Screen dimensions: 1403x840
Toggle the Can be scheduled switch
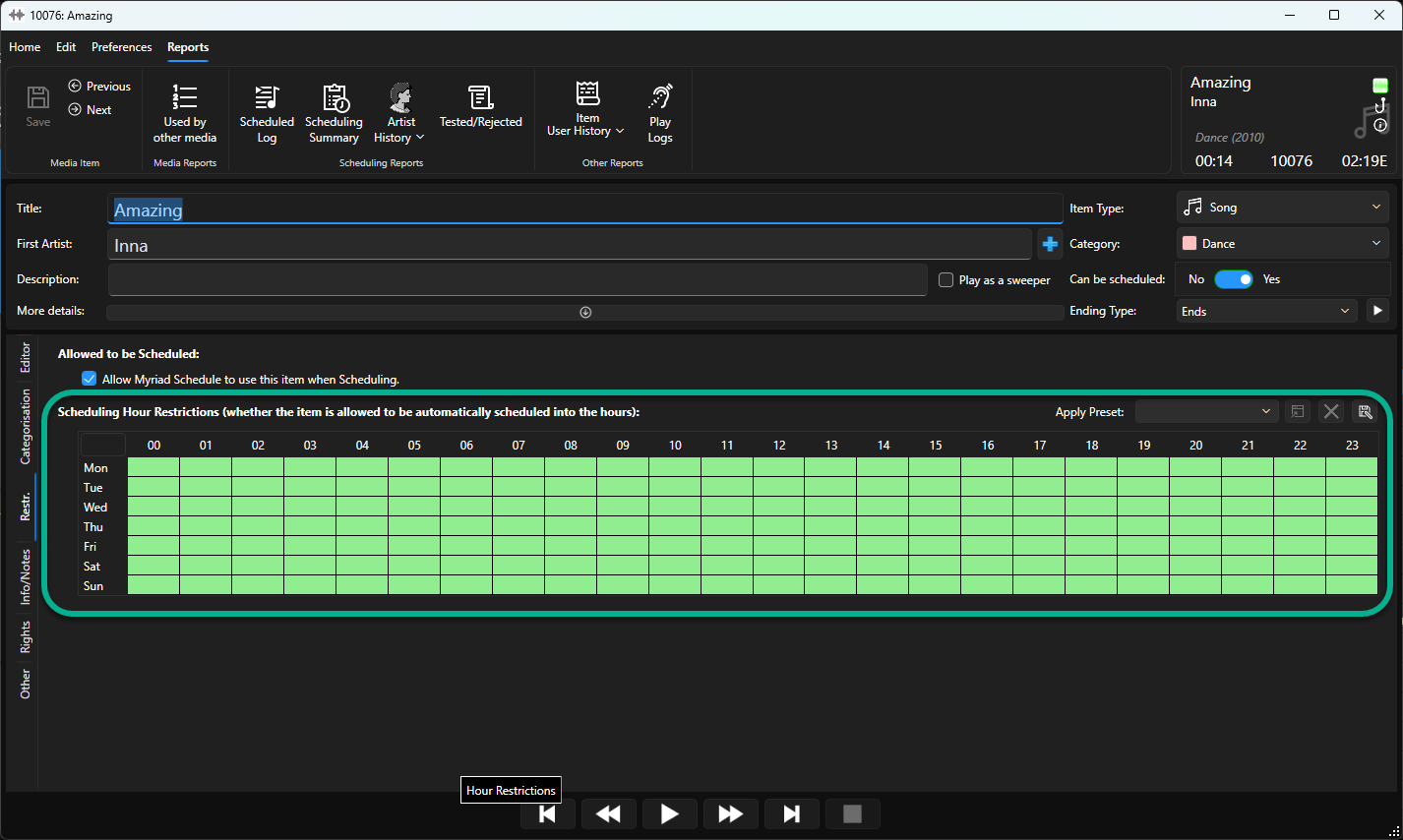1233,279
